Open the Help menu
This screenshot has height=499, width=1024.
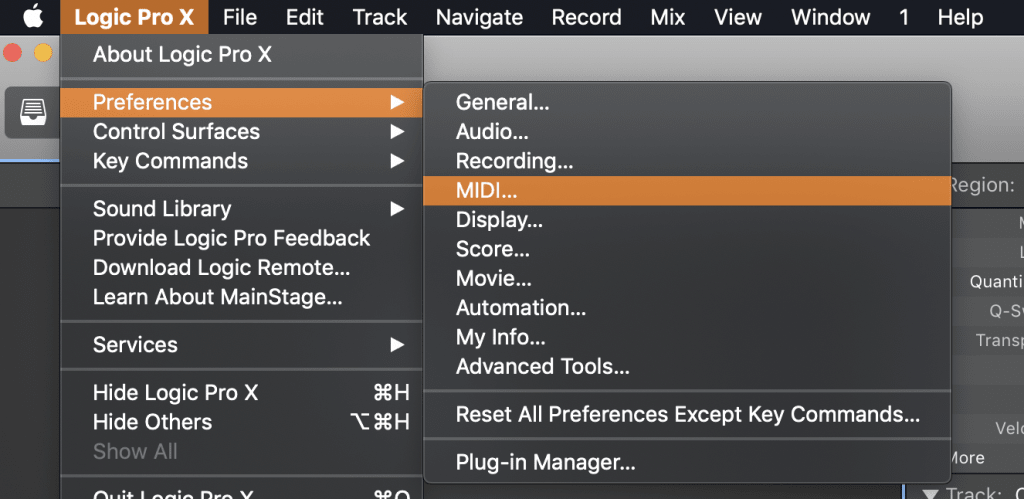click(960, 17)
